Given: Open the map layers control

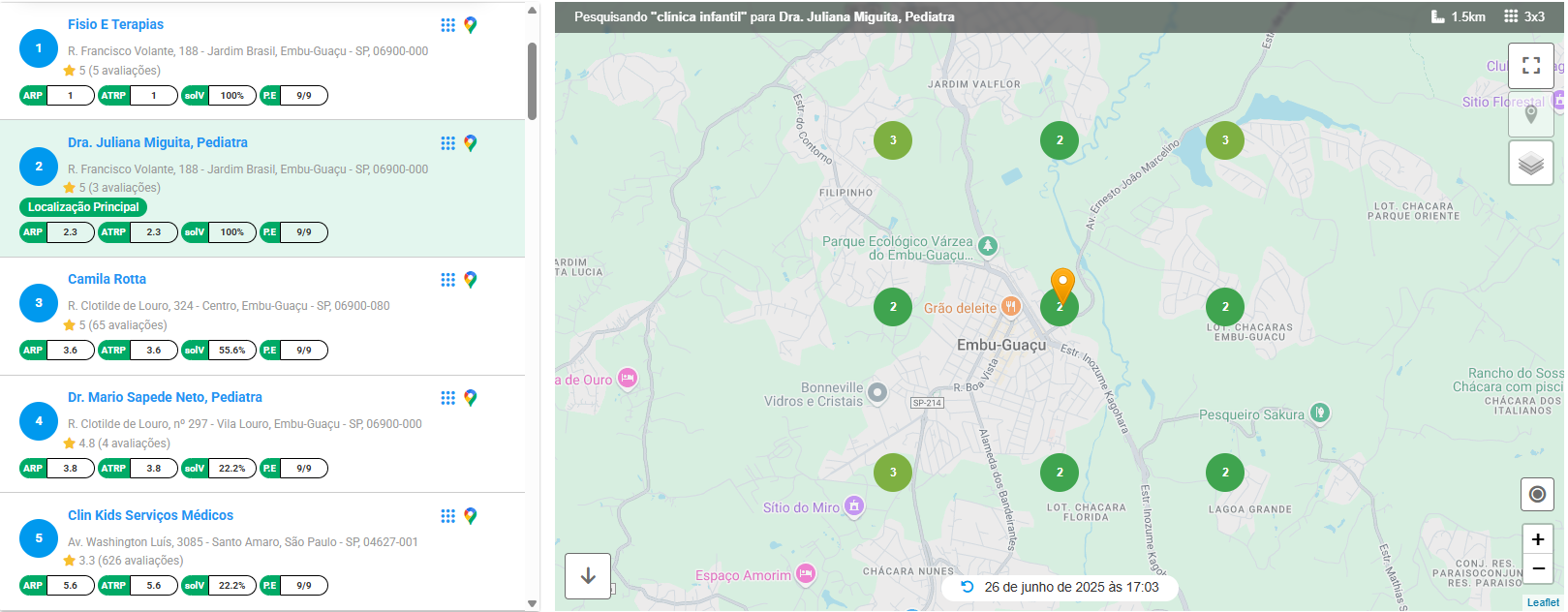Looking at the screenshot, I should 1530,163.
